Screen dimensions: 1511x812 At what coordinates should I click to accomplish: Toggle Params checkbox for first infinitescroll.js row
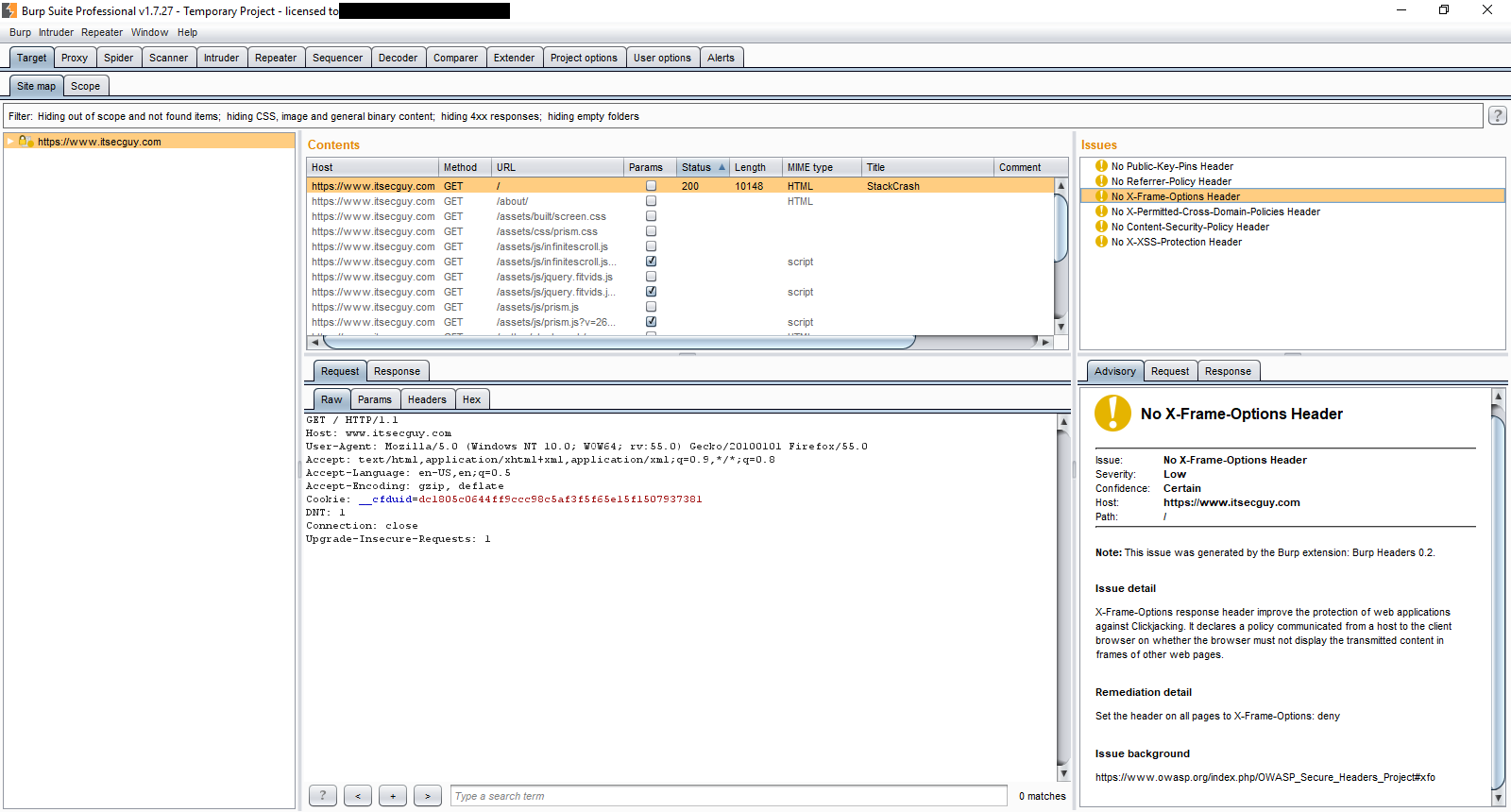pos(651,246)
